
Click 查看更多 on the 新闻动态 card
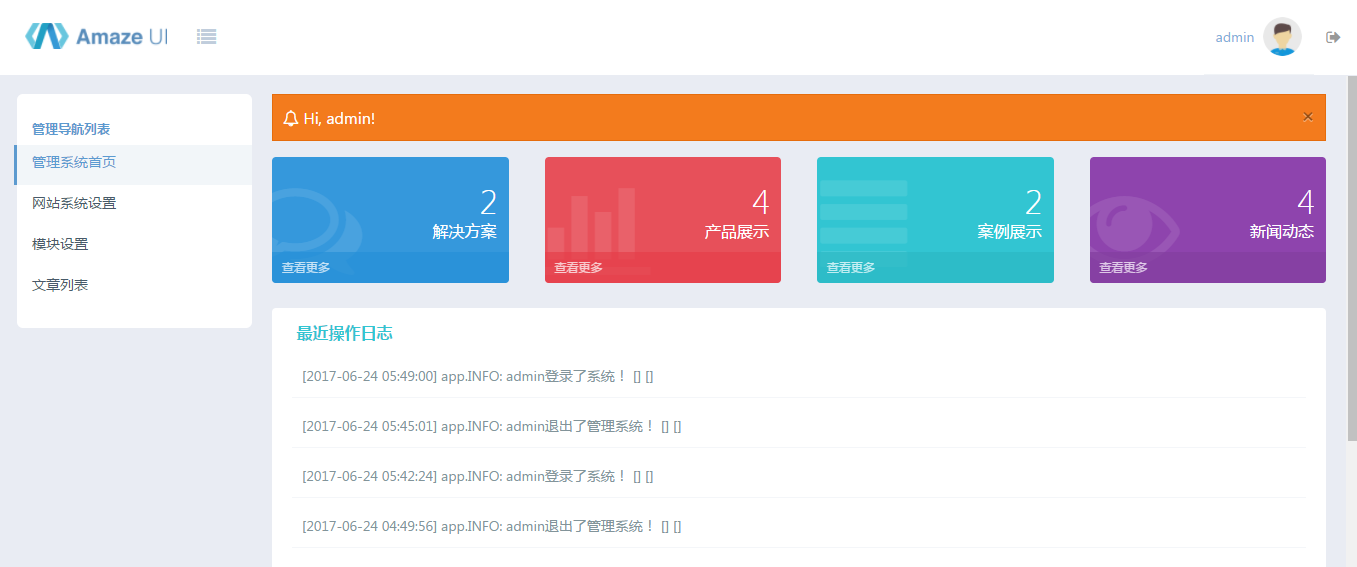click(1124, 268)
